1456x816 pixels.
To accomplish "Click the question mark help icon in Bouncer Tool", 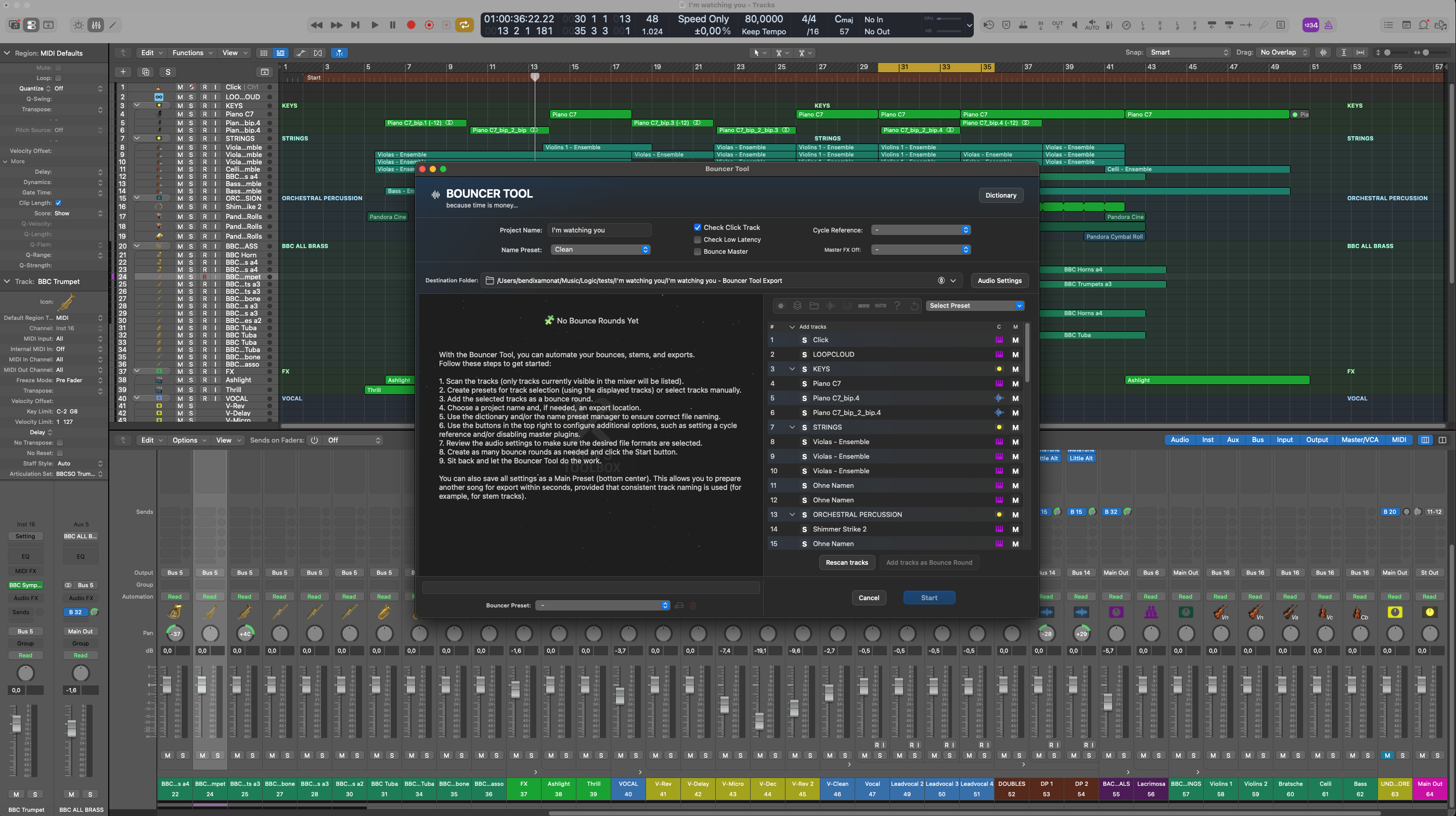I will 897,306.
